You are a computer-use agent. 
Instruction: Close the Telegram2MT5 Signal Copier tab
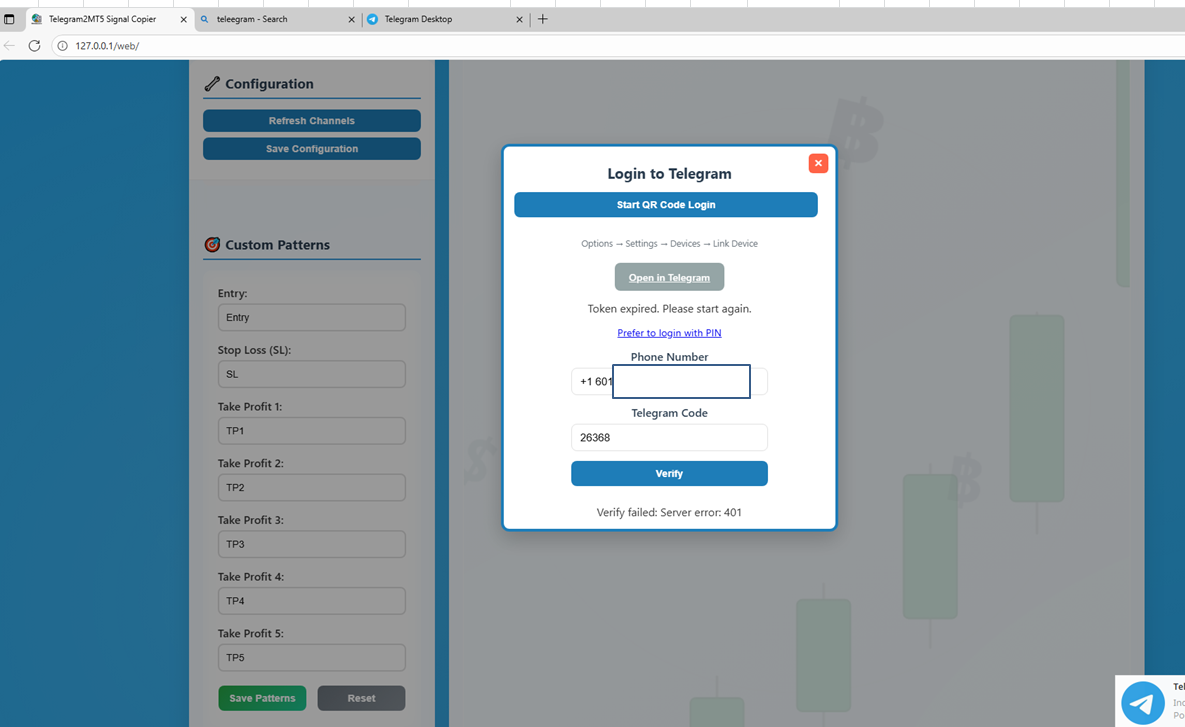(x=184, y=20)
